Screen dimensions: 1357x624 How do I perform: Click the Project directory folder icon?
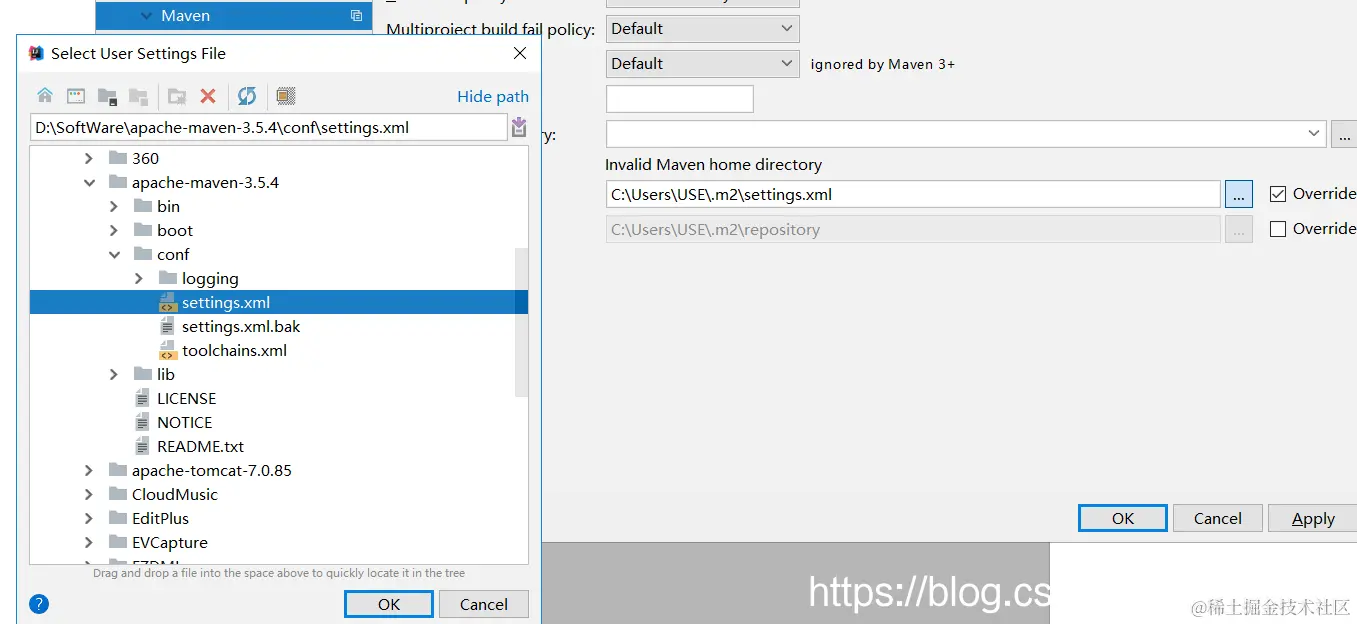tap(107, 96)
